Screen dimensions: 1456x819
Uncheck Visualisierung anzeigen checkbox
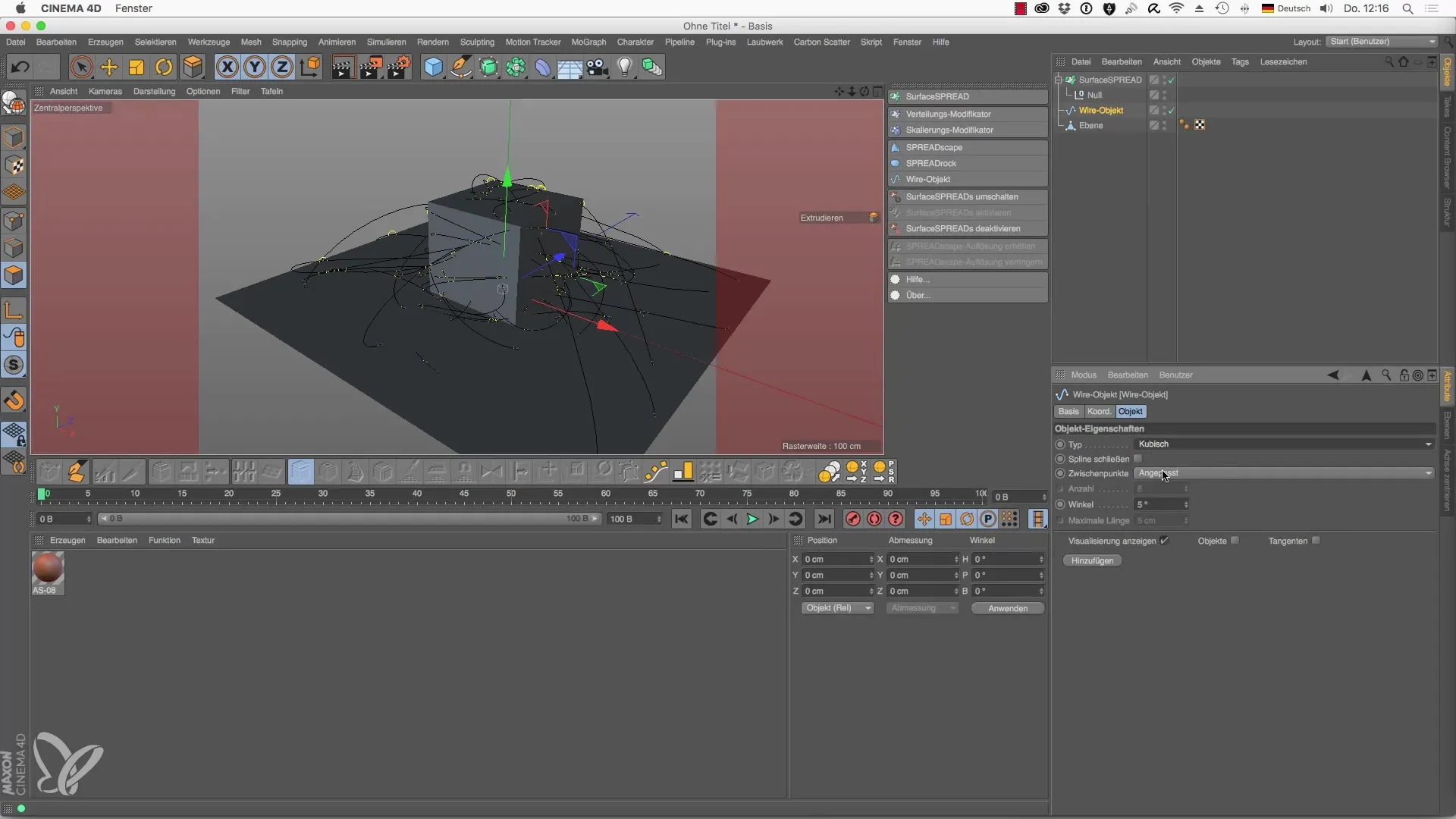coord(1165,541)
